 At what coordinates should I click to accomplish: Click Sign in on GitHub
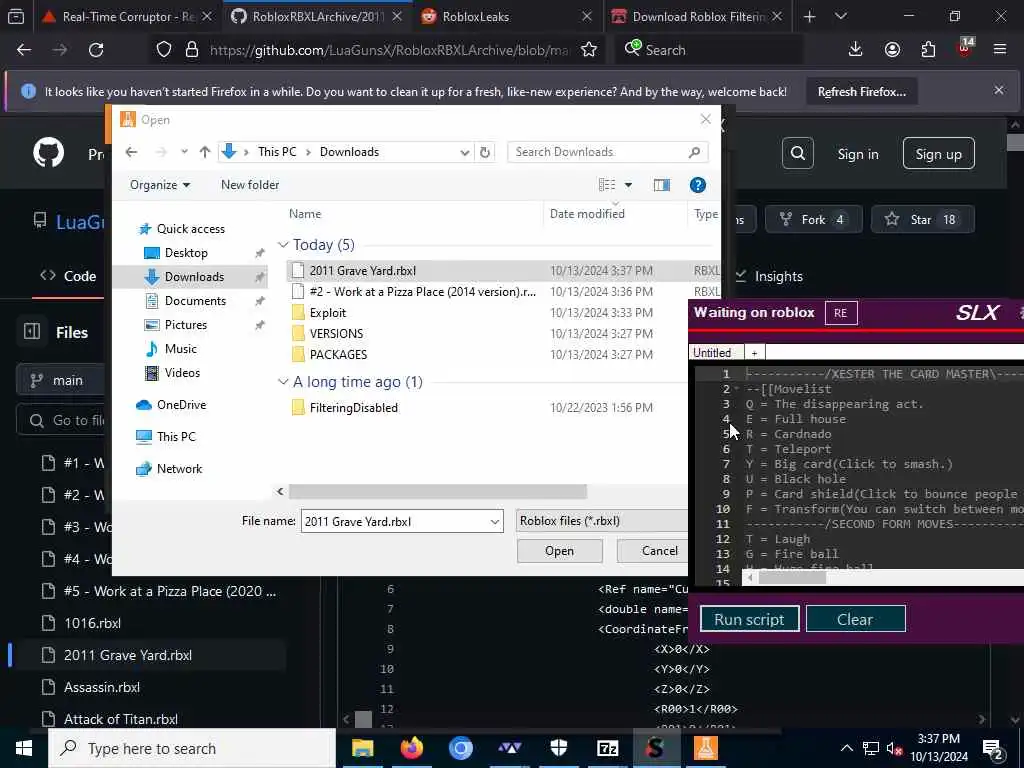[858, 154]
